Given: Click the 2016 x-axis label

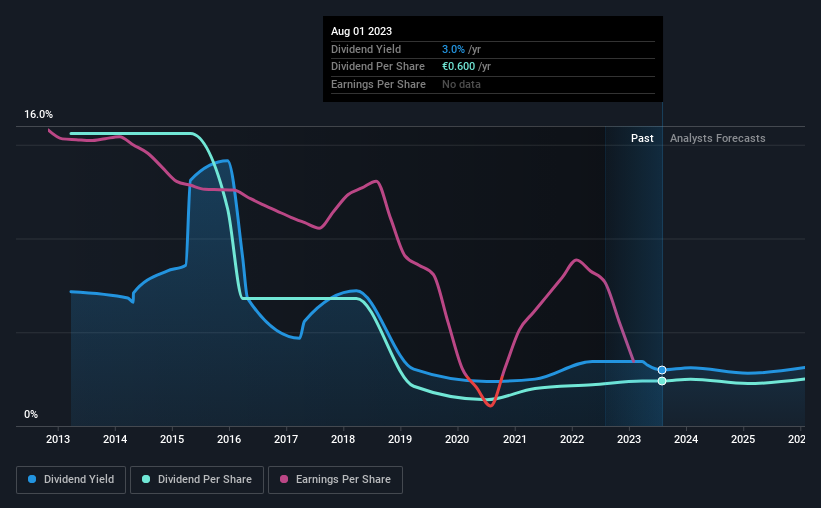Looking at the screenshot, I should [x=229, y=439].
